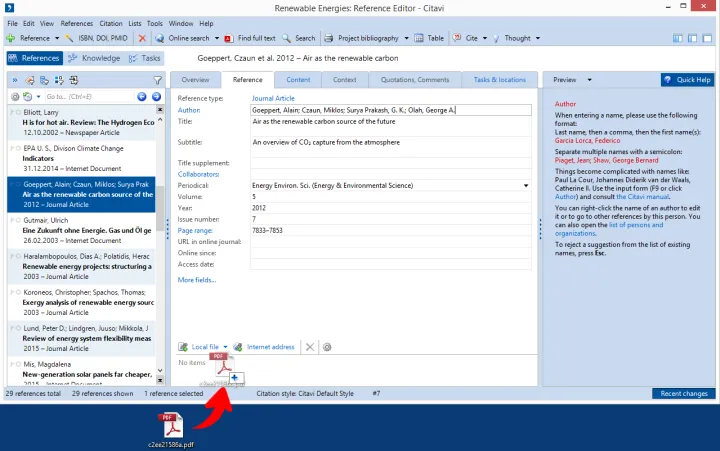This screenshot has height=451, width=720.
Task: Toggle marker beside Lund, Peter D. reference
Action: (x=17, y=328)
